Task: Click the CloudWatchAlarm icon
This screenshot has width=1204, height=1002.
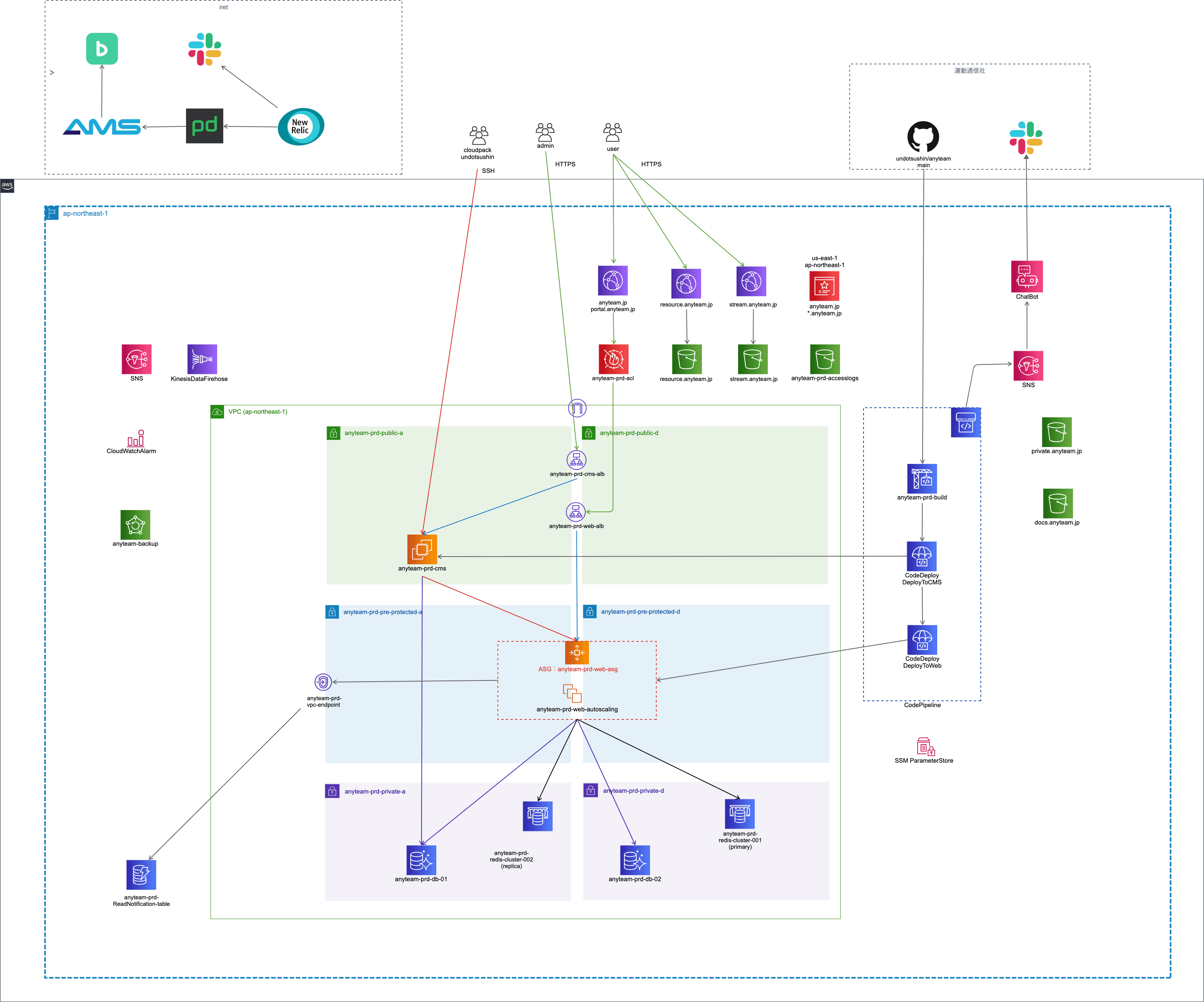Action: click(x=136, y=438)
